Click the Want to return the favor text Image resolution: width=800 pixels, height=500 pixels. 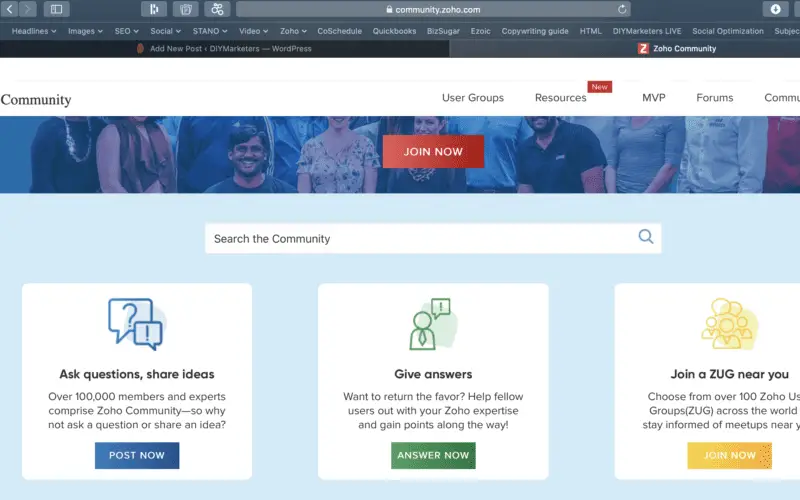433,411
